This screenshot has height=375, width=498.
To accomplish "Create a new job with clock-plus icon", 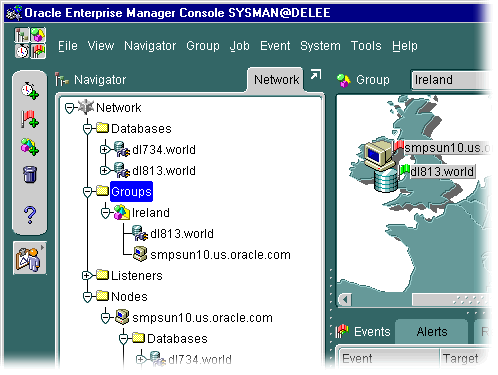I will [30, 90].
